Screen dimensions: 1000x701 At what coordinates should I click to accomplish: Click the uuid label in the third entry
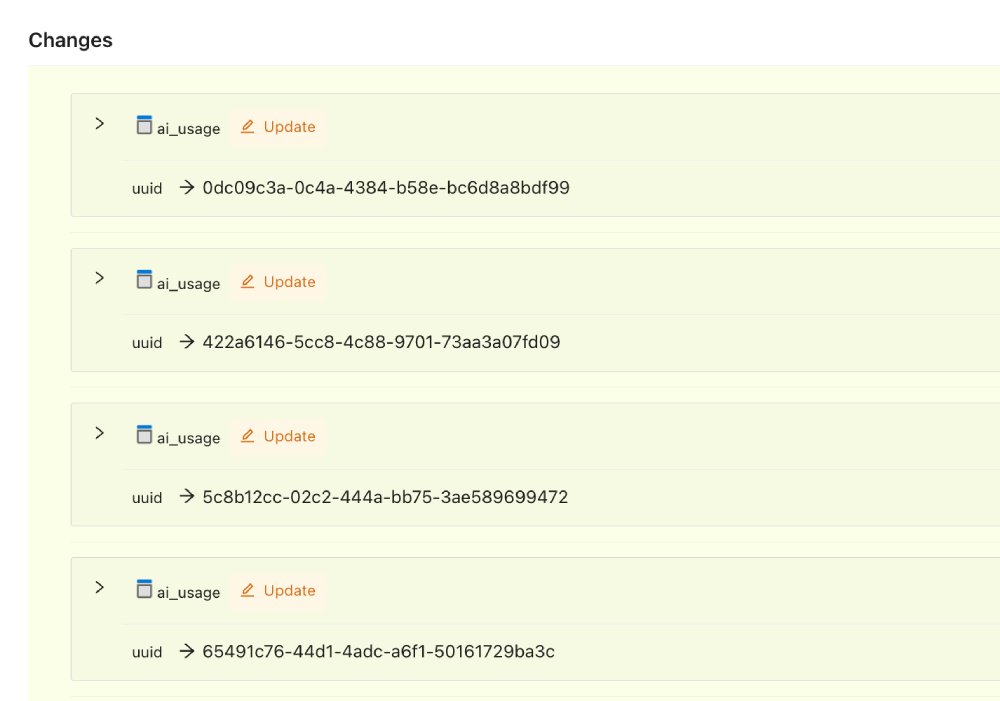point(147,497)
